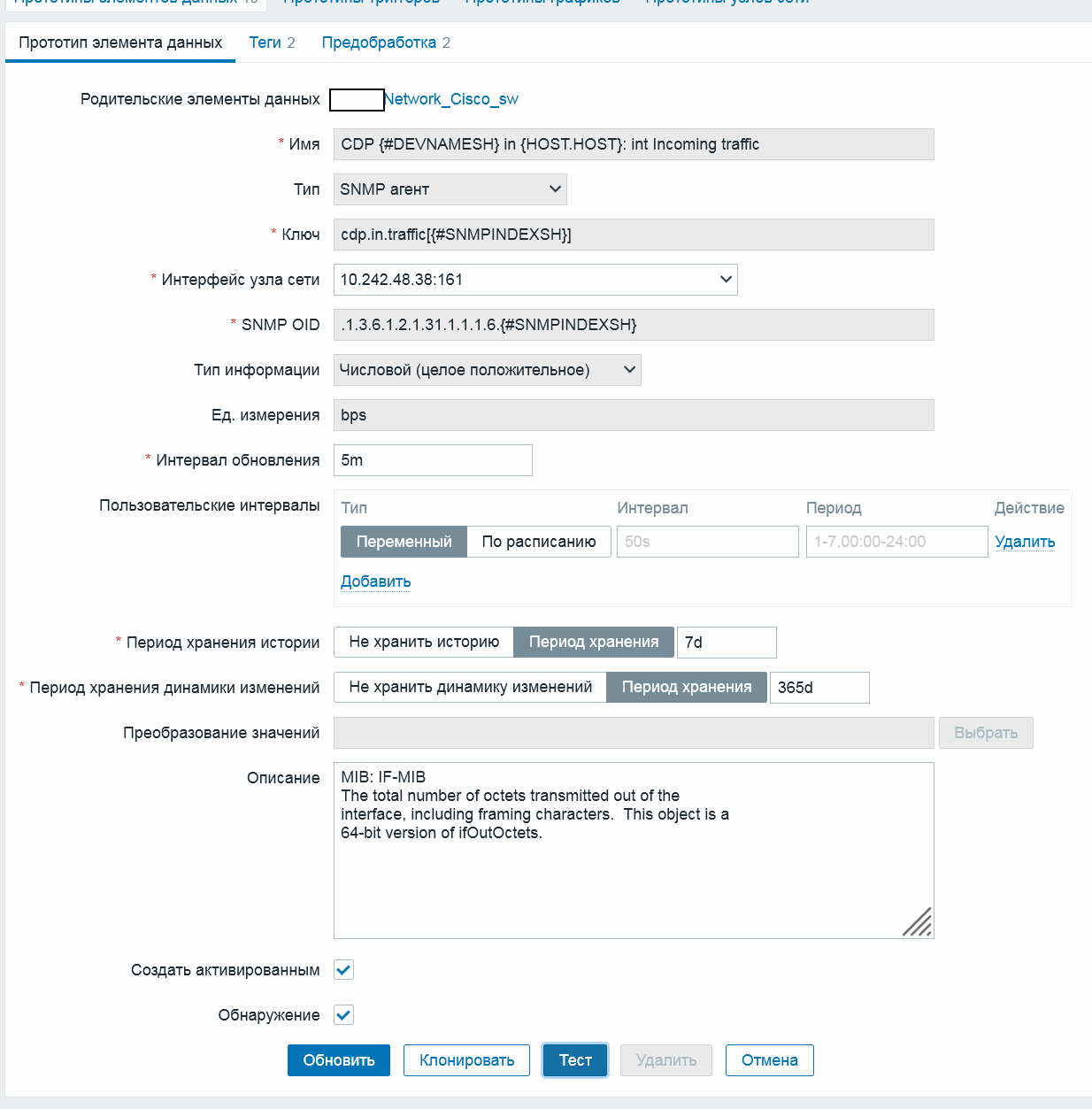
Task: Click Выбрать next to Преобразование значений
Action: tap(986, 732)
